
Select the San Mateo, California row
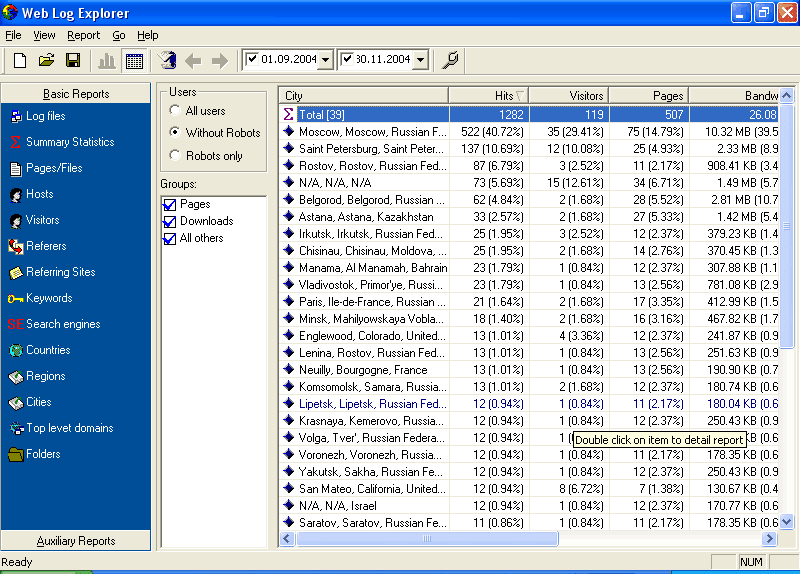pos(530,489)
